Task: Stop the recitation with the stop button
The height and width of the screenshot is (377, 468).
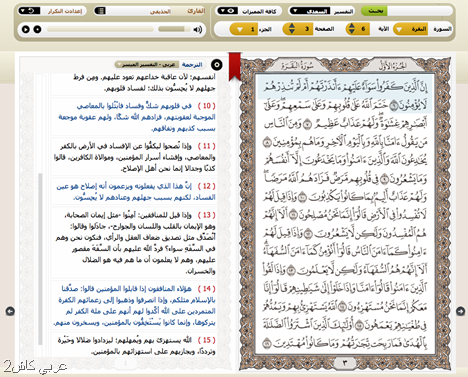Action: point(37,29)
